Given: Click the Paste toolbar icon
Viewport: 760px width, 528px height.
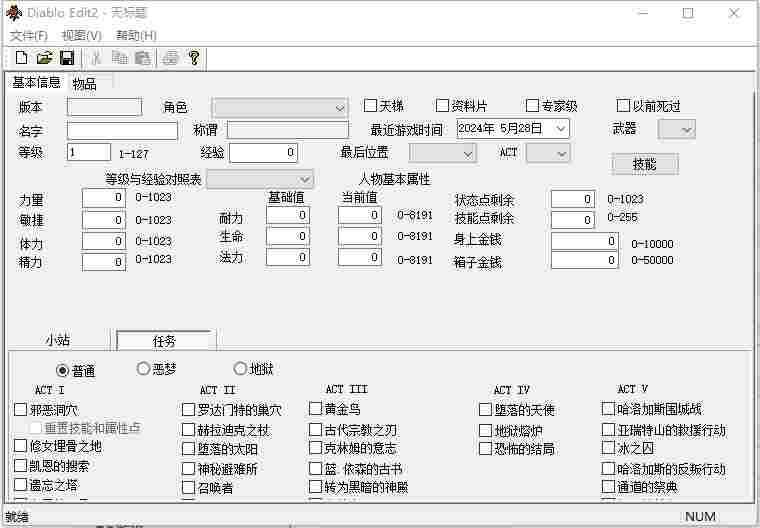Looking at the screenshot, I should (x=142, y=58).
